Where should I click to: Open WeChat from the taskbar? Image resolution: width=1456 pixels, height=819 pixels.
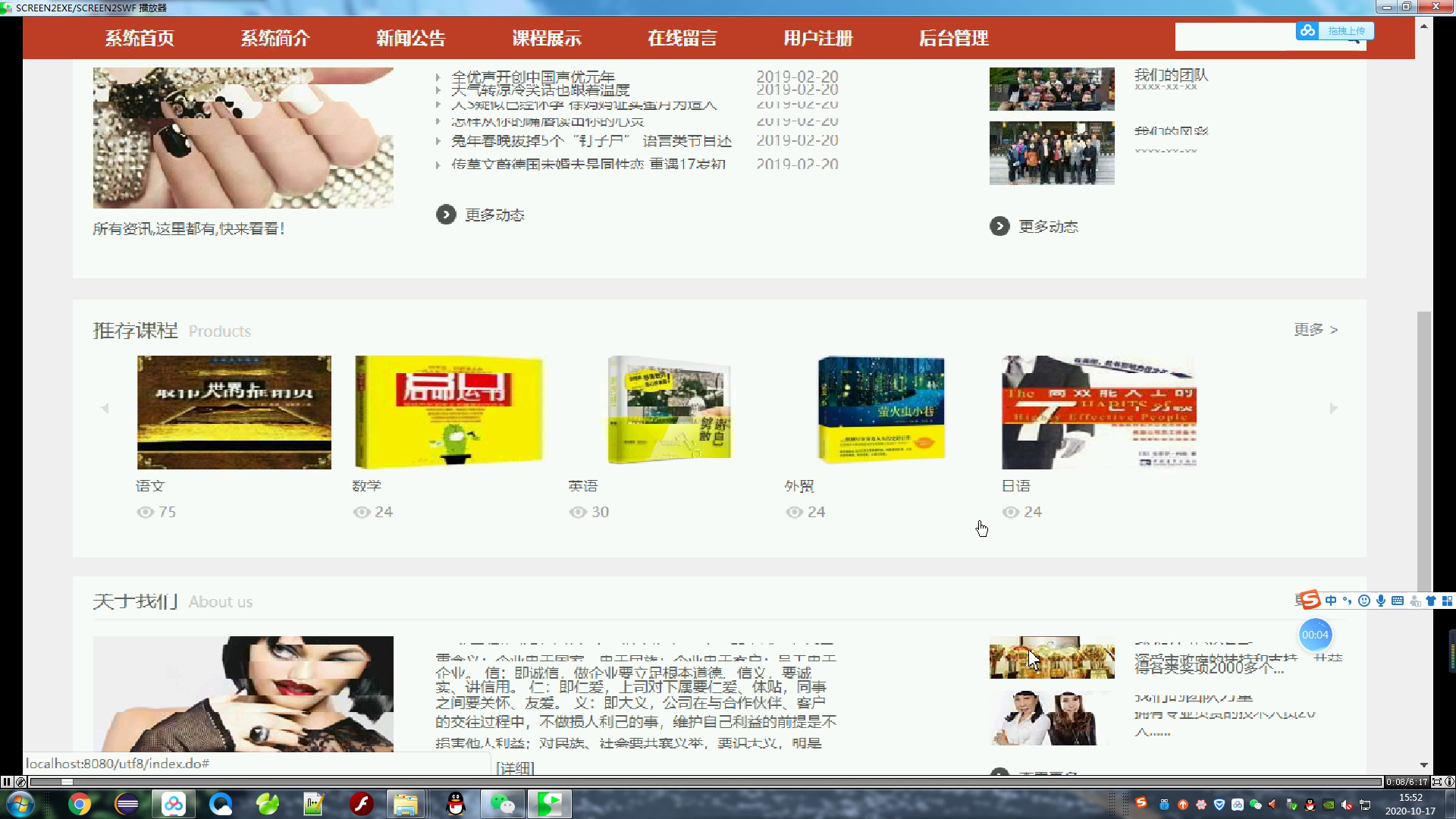(503, 804)
